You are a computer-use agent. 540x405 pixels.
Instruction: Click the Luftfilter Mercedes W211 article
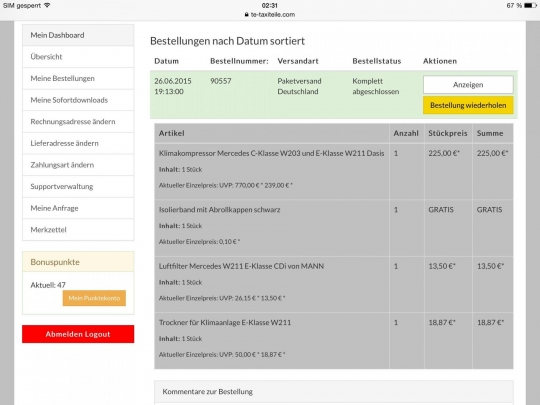click(241, 266)
